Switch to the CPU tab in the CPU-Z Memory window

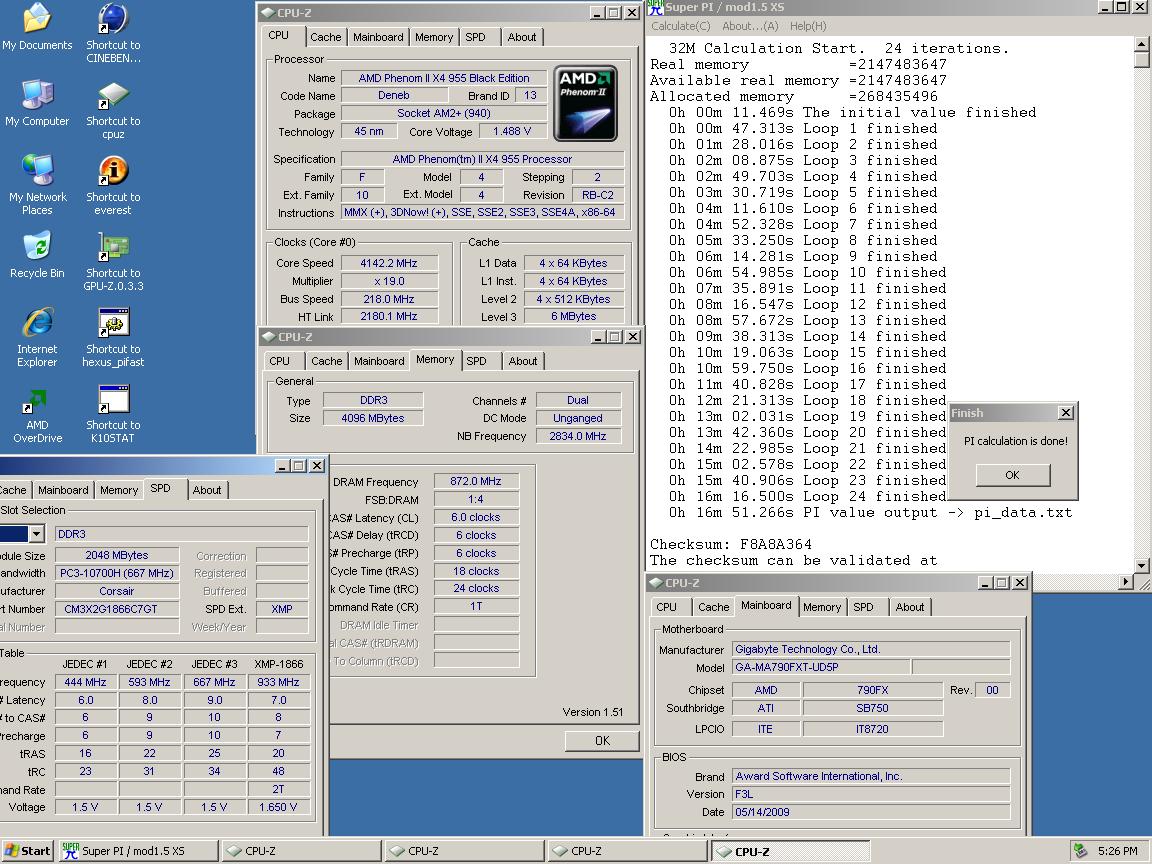(x=279, y=361)
